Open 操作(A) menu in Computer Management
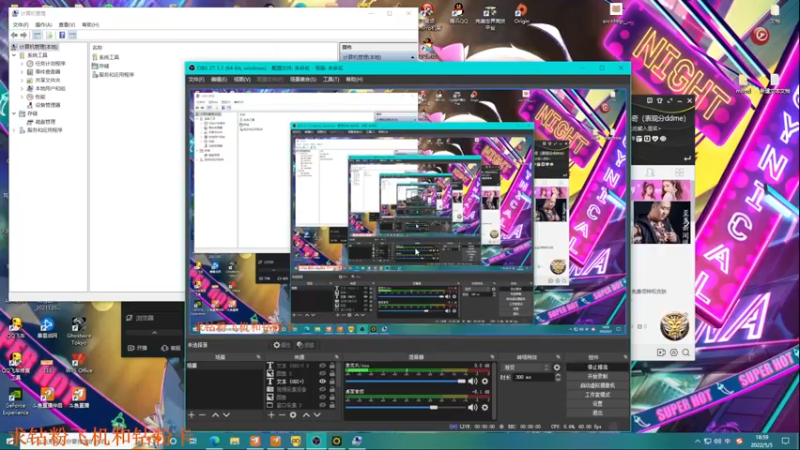800x450 pixels. tap(43, 24)
